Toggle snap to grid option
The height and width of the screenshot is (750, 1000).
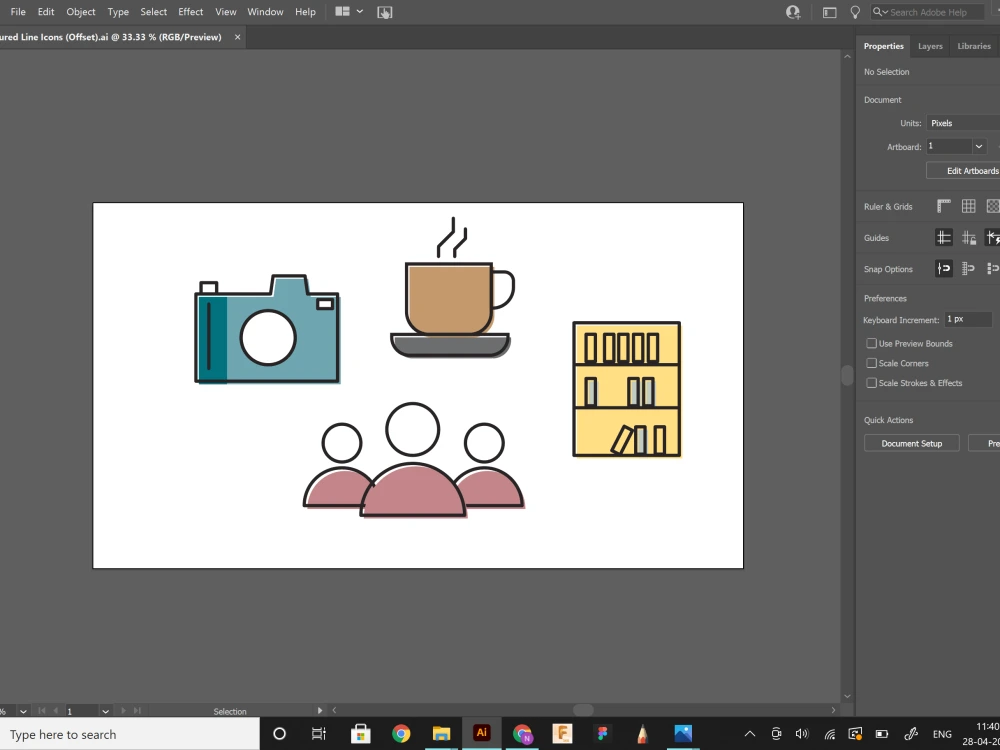[969, 268]
